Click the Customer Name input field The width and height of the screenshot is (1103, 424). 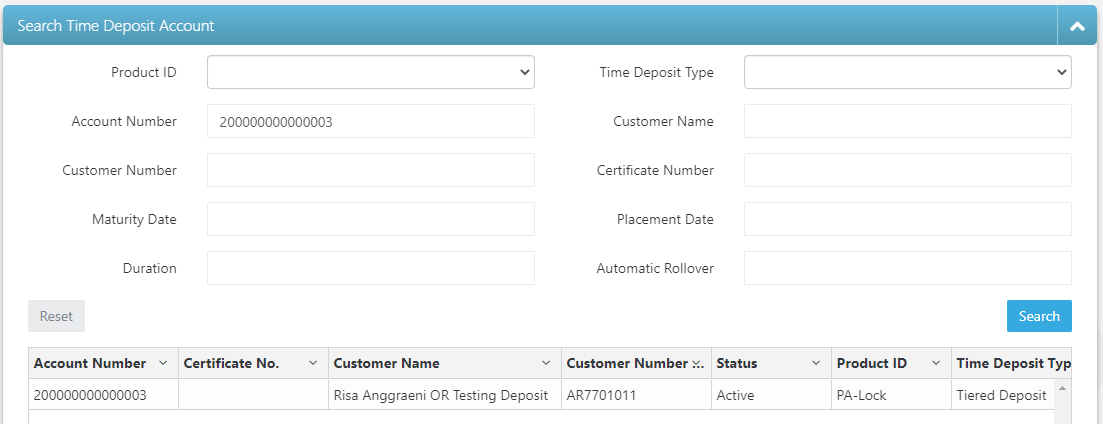tap(907, 121)
